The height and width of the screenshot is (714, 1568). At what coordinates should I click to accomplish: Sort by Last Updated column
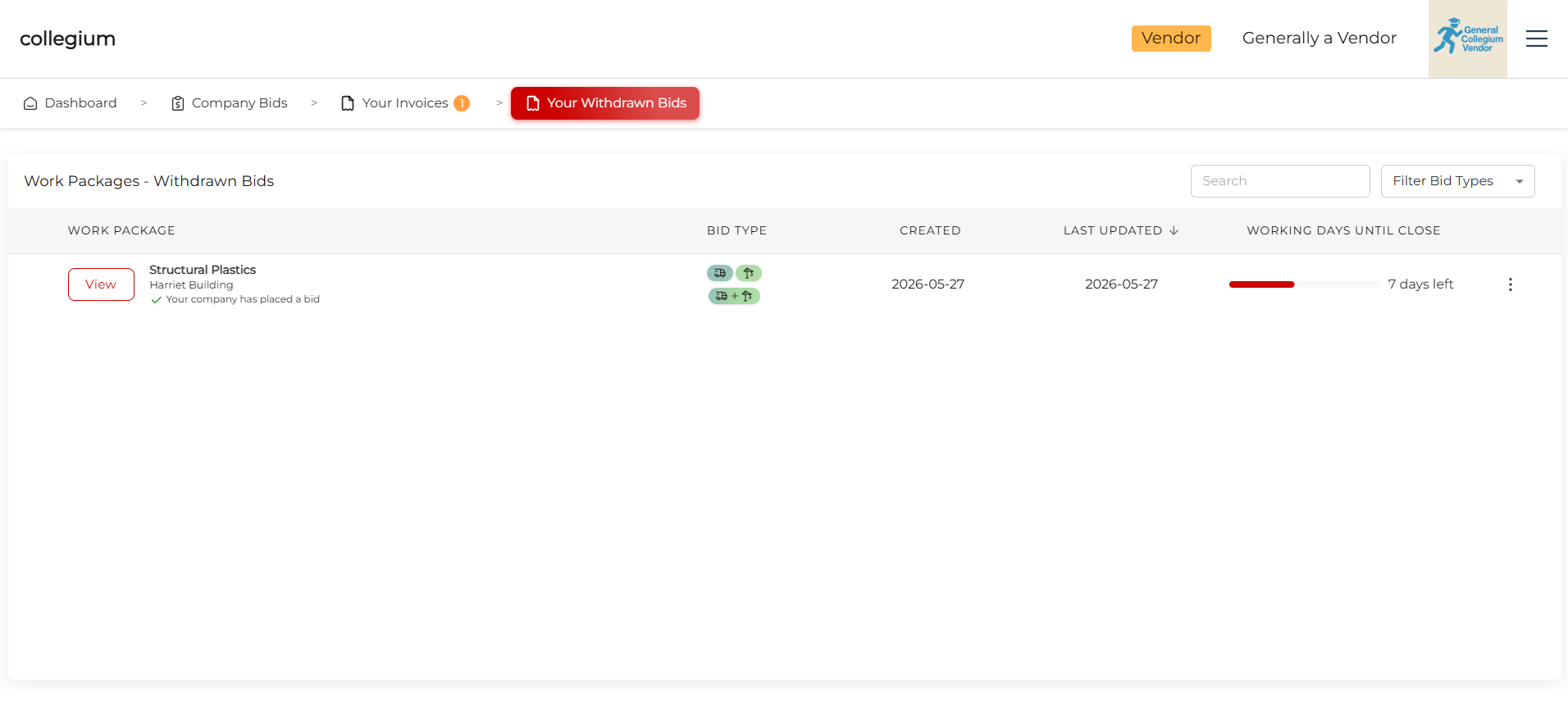[x=1113, y=231]
